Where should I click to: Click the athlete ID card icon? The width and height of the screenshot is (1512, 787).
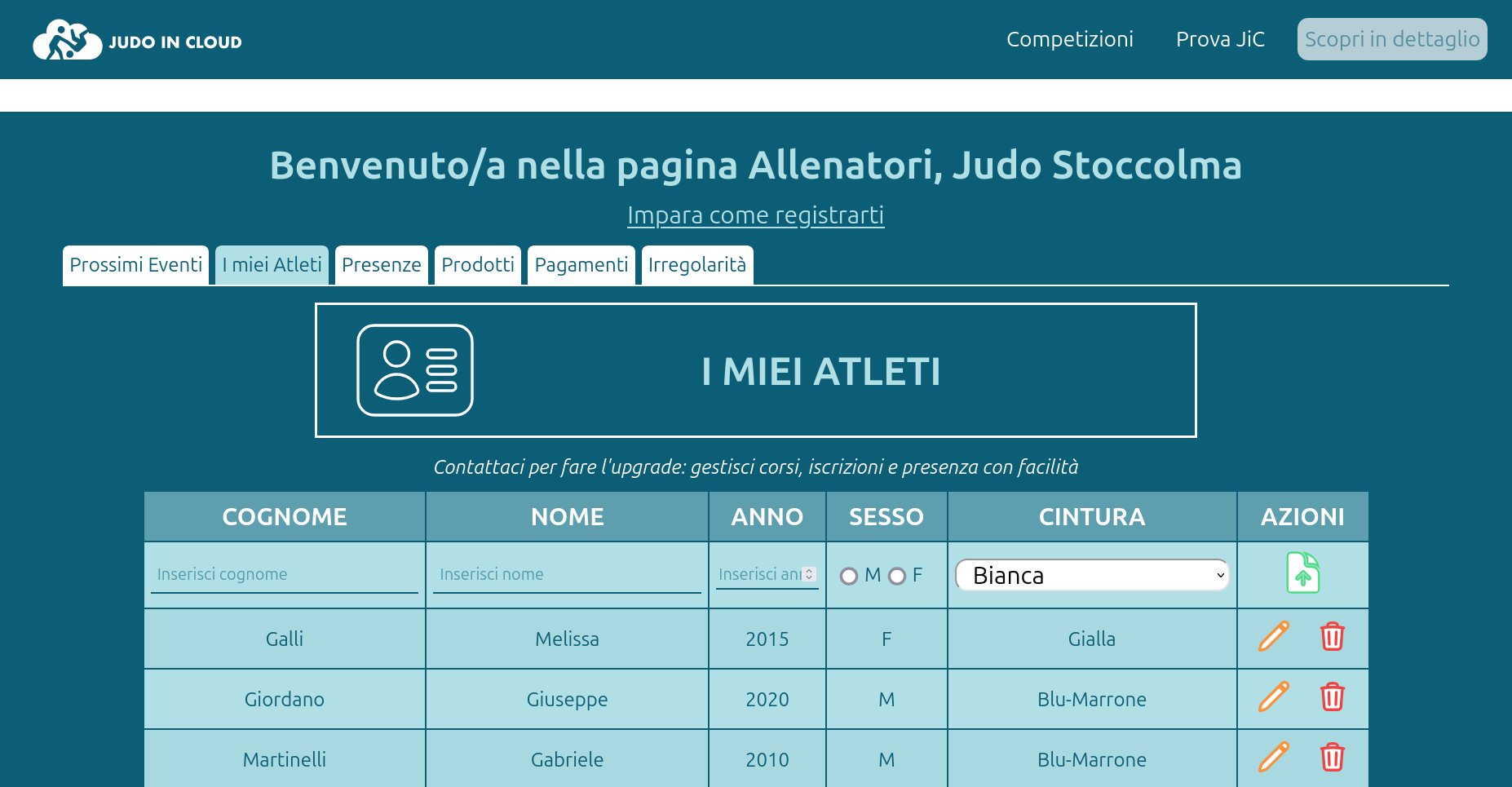(x=414, y=370)
